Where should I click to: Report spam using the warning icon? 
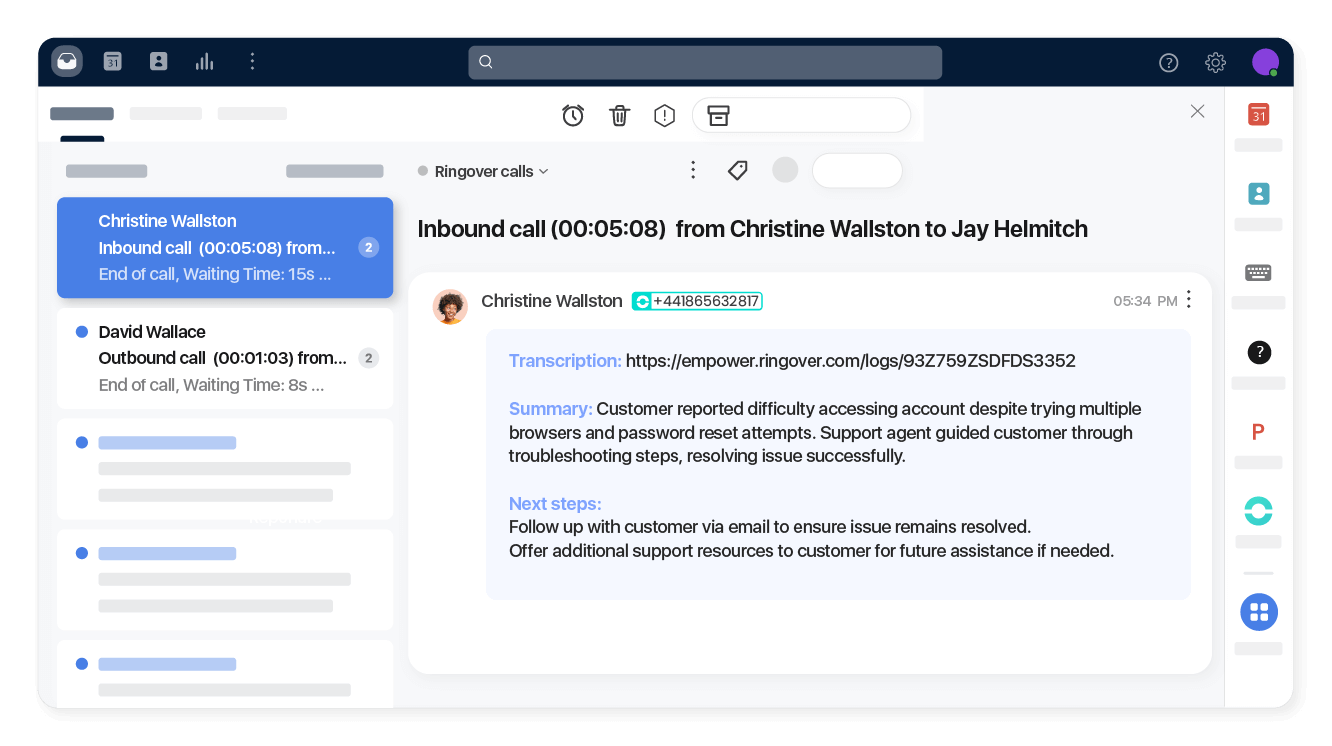coord(664,115)
